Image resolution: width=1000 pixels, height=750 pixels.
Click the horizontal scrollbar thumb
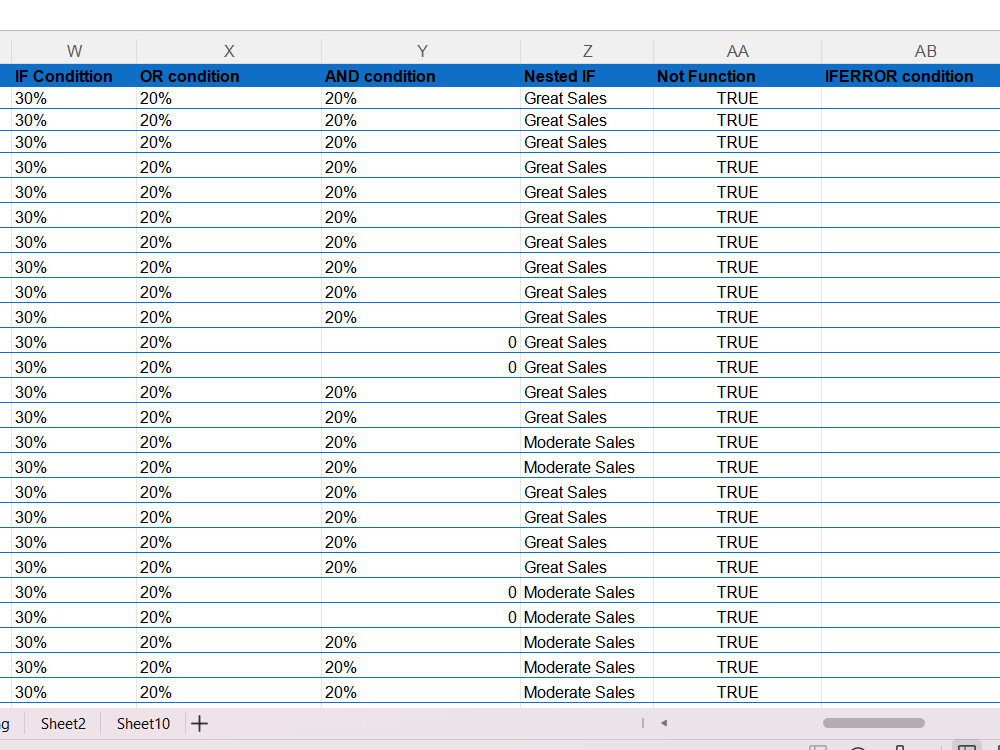pos(874,723)
